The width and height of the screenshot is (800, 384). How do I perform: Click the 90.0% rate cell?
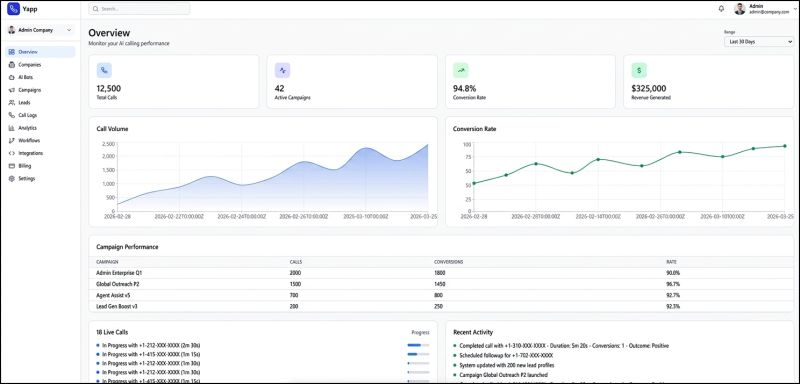click(x=673, y=273)
